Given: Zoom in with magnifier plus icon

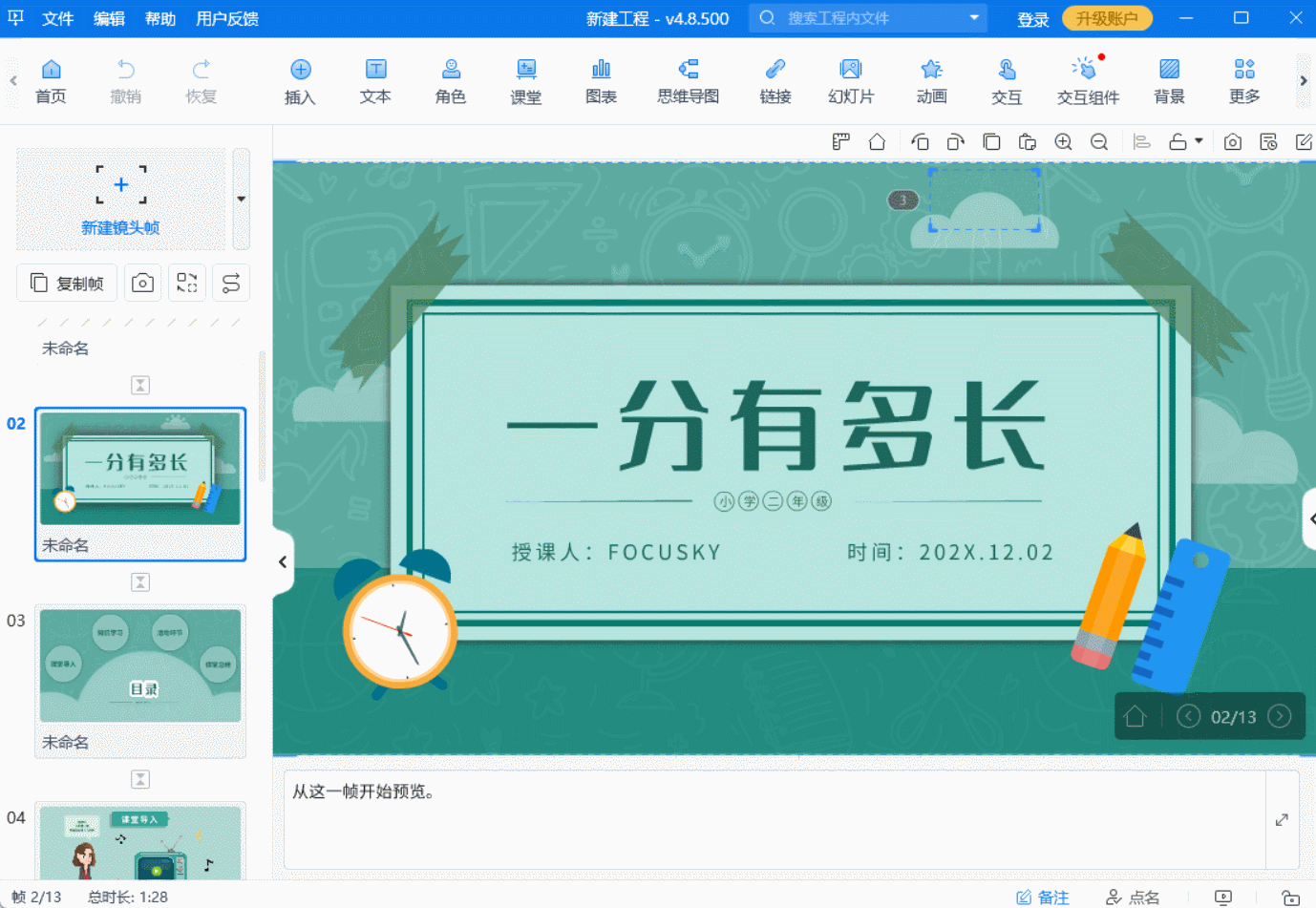Looking at the screenshot, I should point(1063,142).
